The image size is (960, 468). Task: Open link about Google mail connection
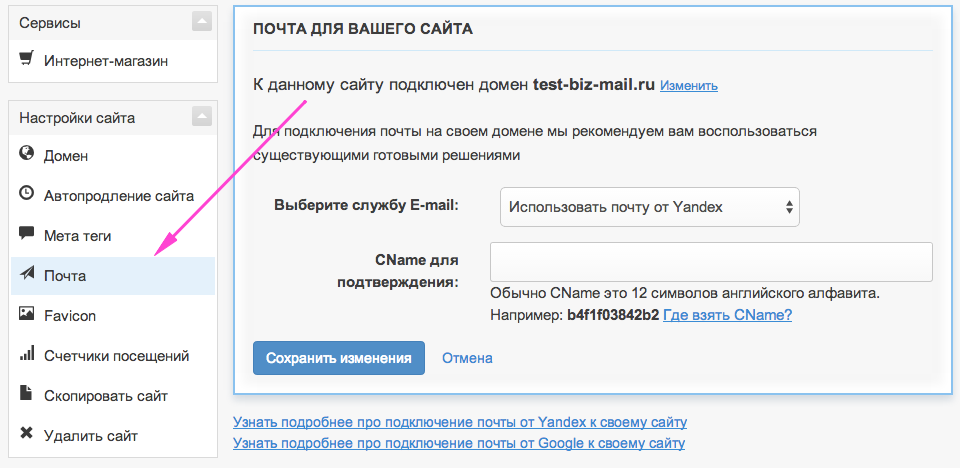click(458, 442)
